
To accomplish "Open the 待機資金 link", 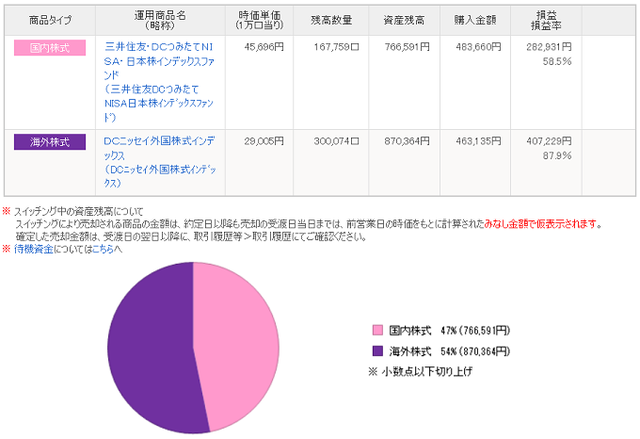I will tap(33, 249).
